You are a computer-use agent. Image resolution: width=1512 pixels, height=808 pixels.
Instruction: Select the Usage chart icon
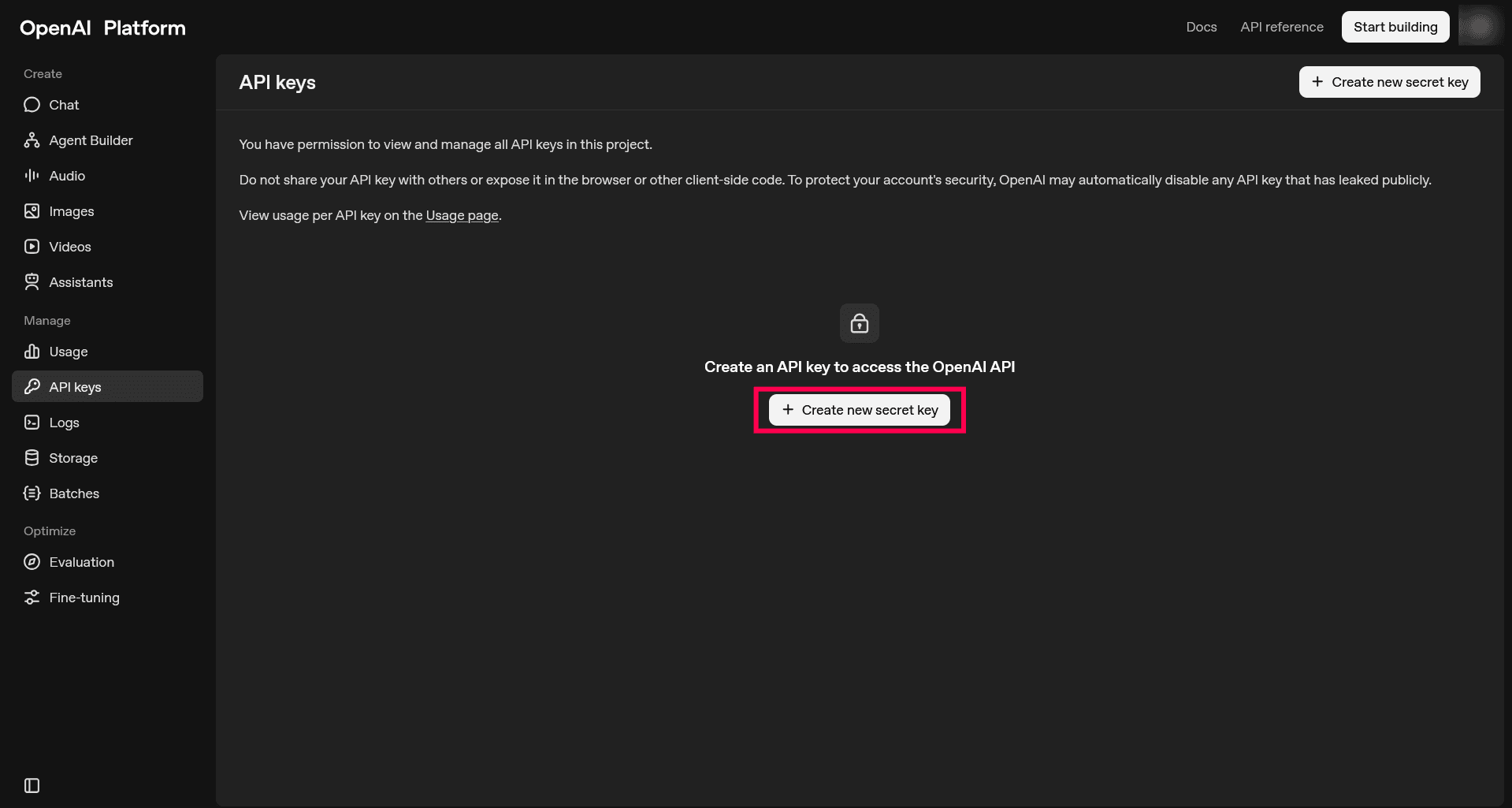(32, 352)
